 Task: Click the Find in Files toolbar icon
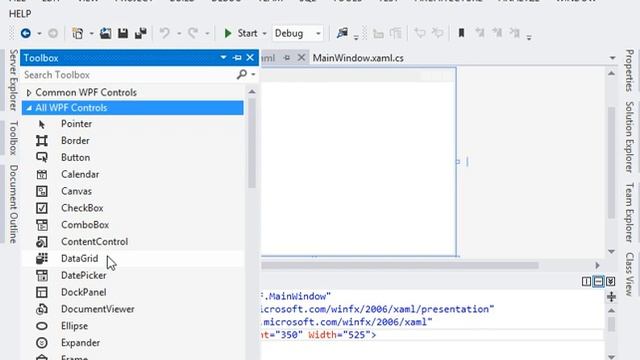point(342,33)
